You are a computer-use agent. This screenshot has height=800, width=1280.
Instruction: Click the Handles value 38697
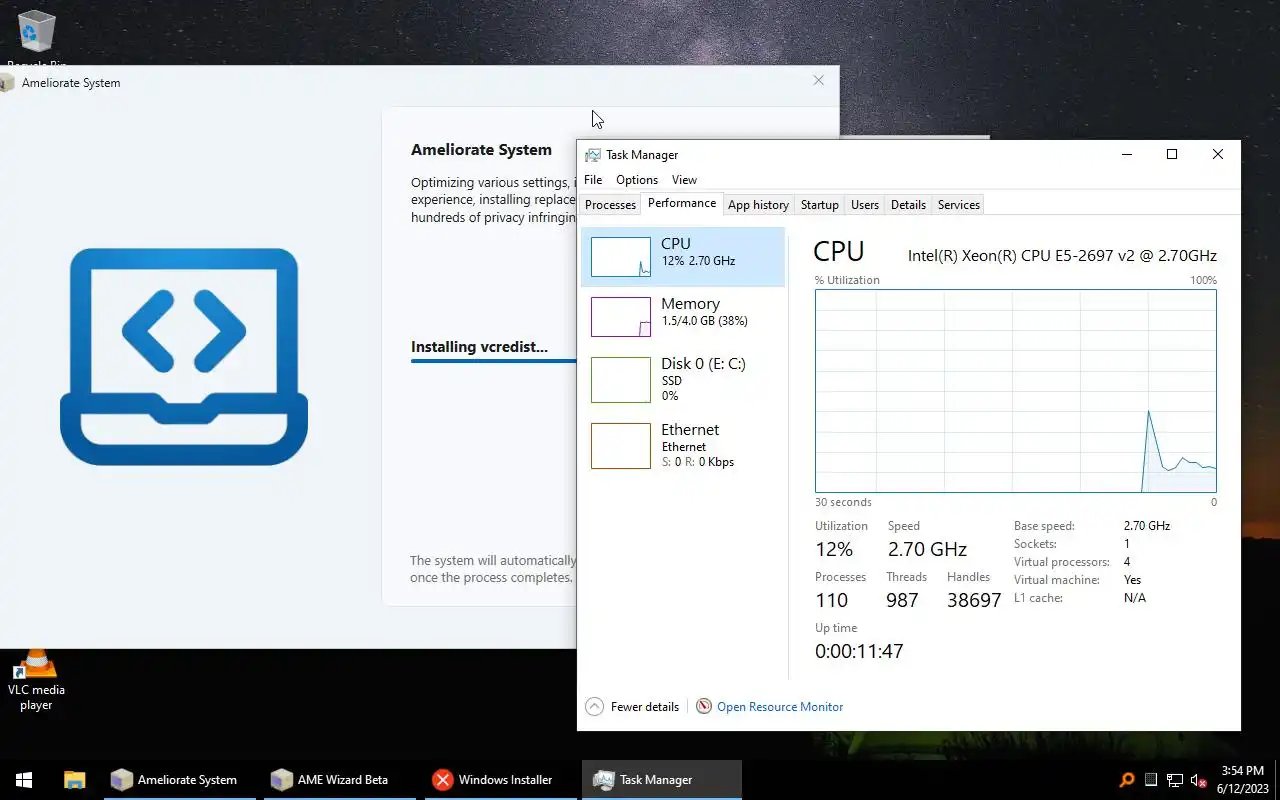pyautogui.click(x=974, y=600)
